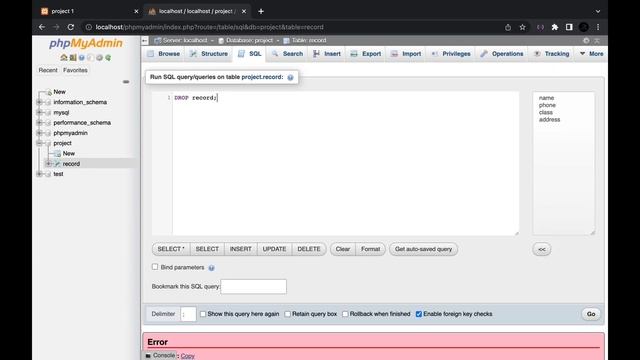Reload the page in browser
640x360 pixels.
coord(71,27)
